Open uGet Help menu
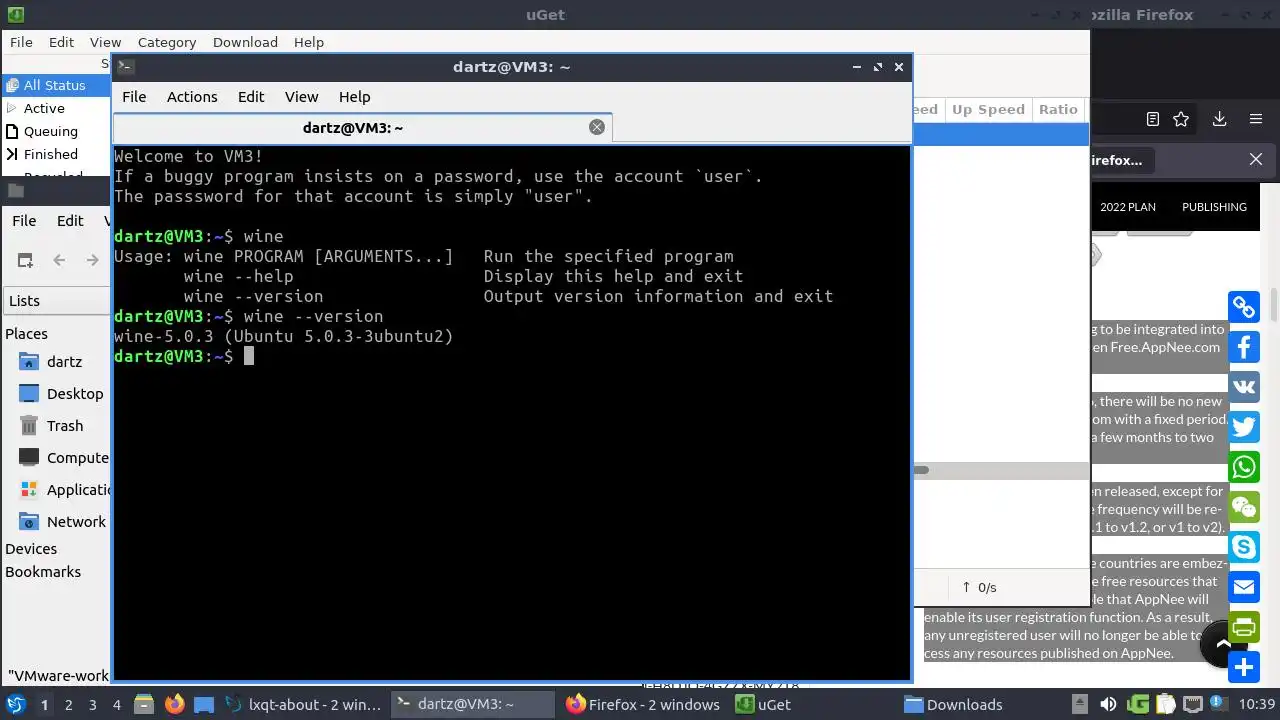Screen dimensions: 1280x720 coord(309,42)
